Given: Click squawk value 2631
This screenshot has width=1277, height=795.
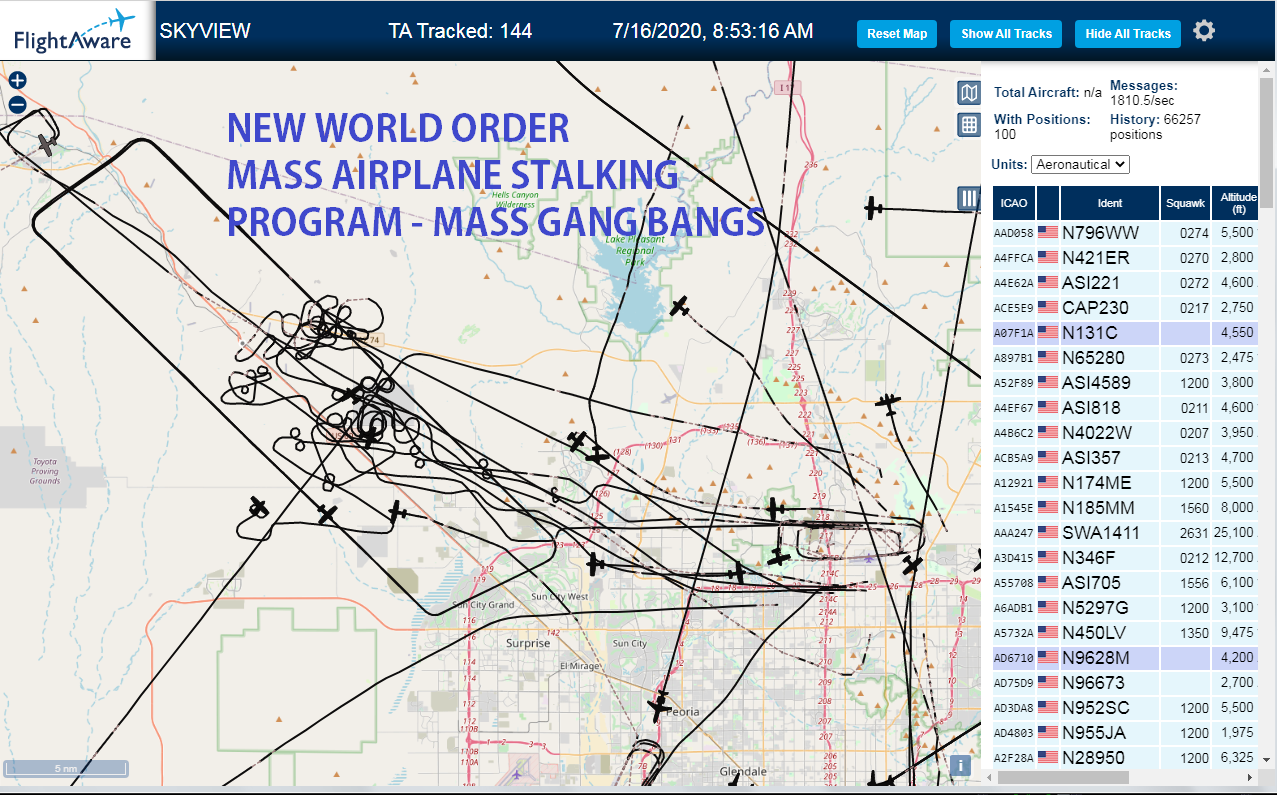Looking at the screenshot, I should tap(1194, 533).
